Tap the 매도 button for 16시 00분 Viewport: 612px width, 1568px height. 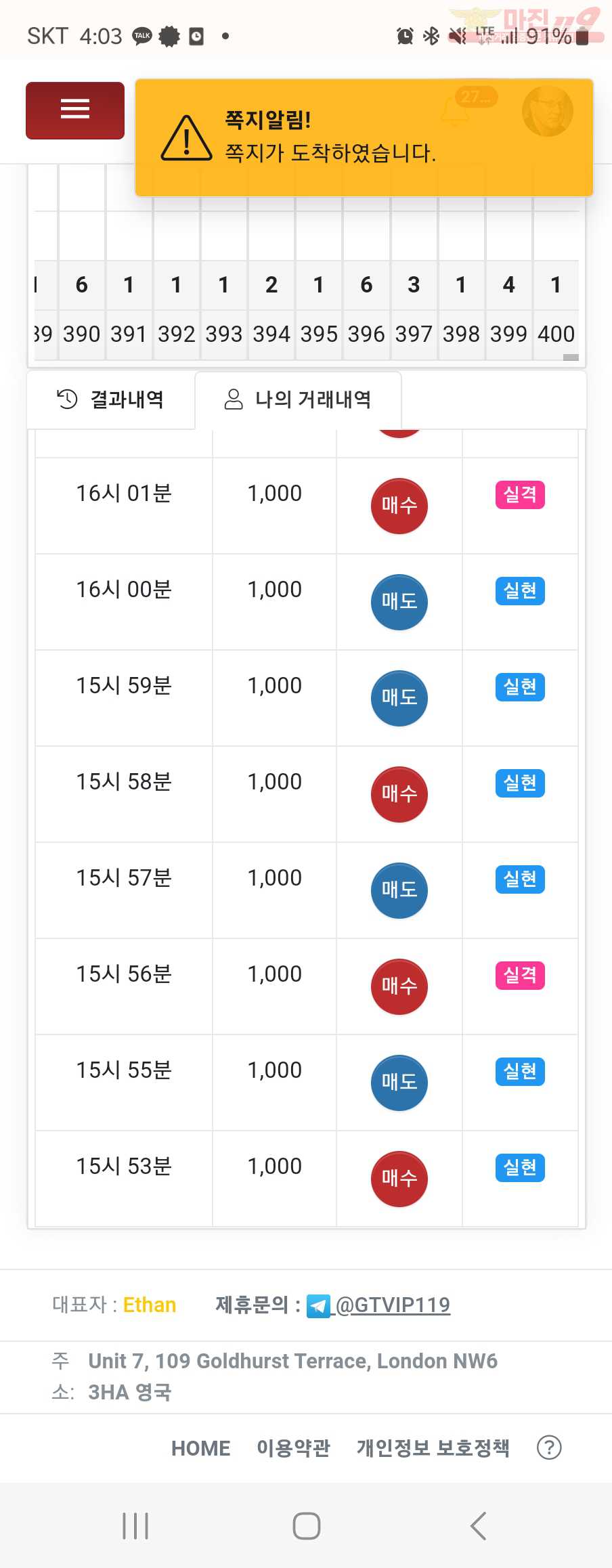coord(399,602)
